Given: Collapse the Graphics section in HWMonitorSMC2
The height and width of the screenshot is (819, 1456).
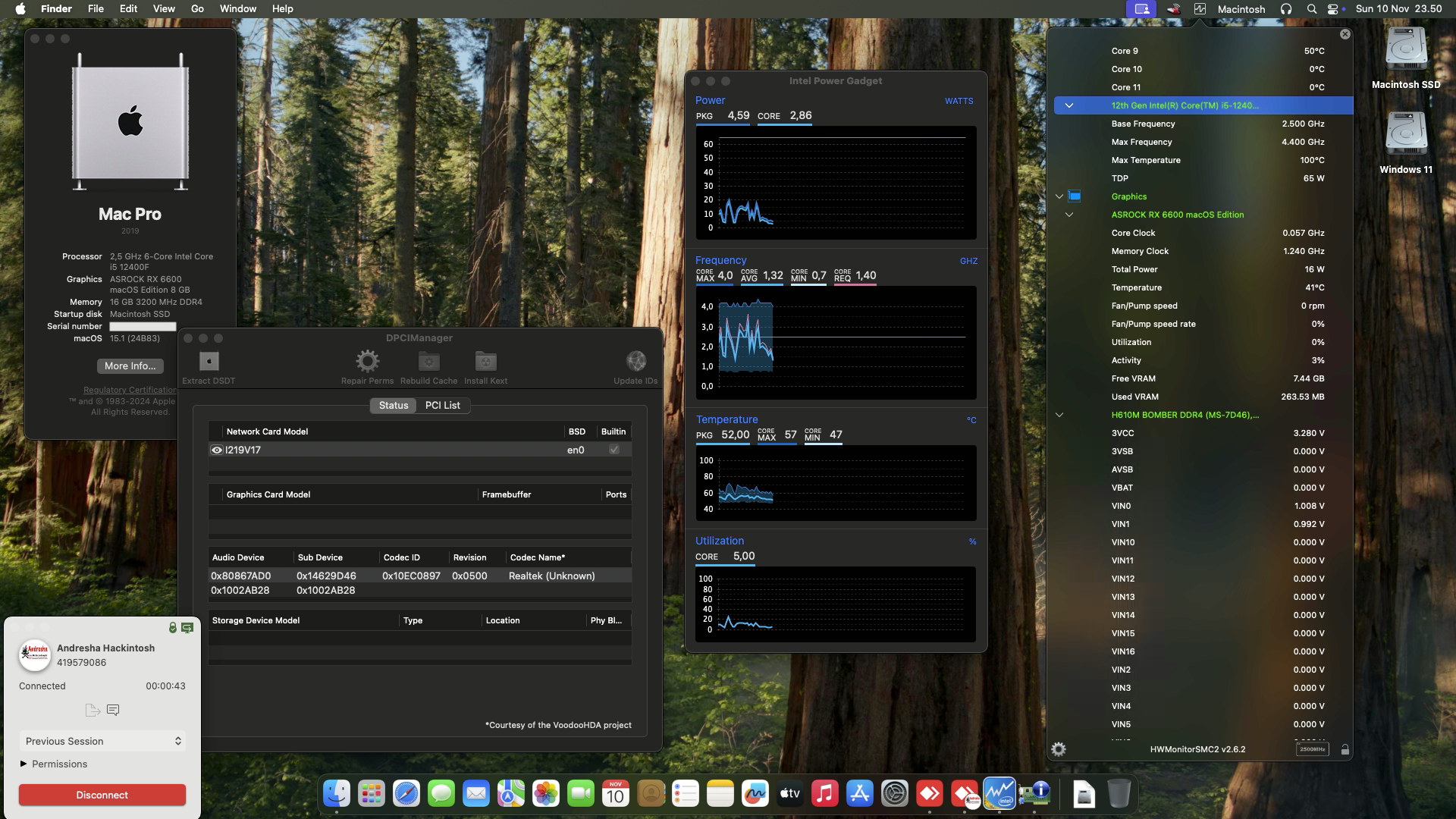Looking at the screenshot, I should coord(1059,196).
